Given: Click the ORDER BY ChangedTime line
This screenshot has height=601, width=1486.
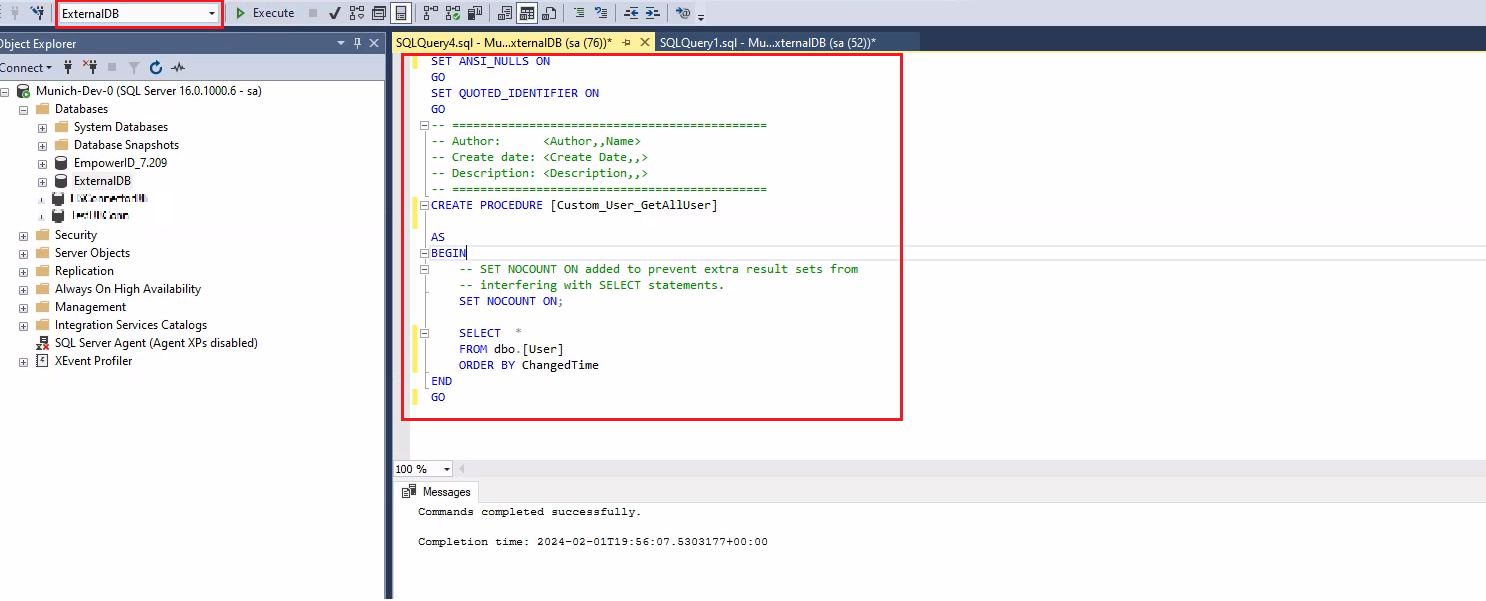Looking at the screenshot, I should point(529,365).
